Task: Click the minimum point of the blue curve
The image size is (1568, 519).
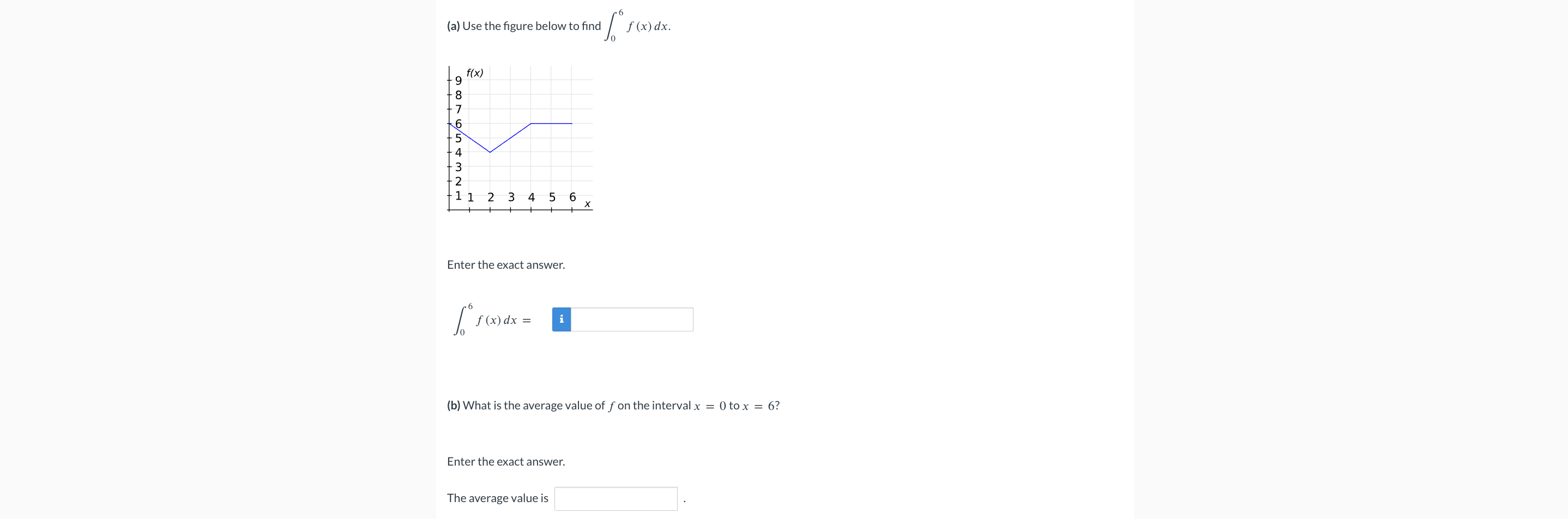Action: [490, 152]
